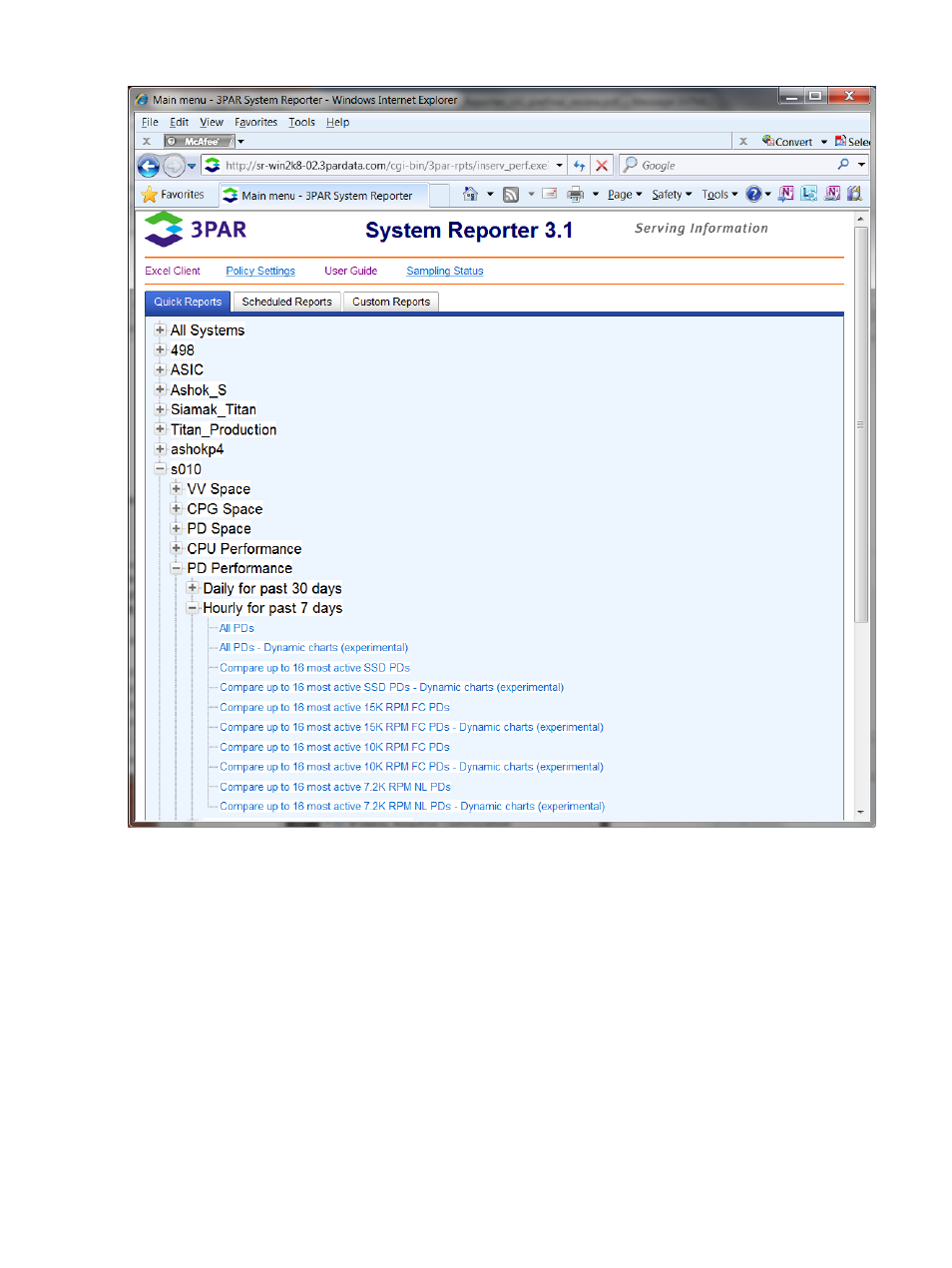Open the Favorites star button
Viewport: 952px width, 1268px height.
(x=173, y=195)
